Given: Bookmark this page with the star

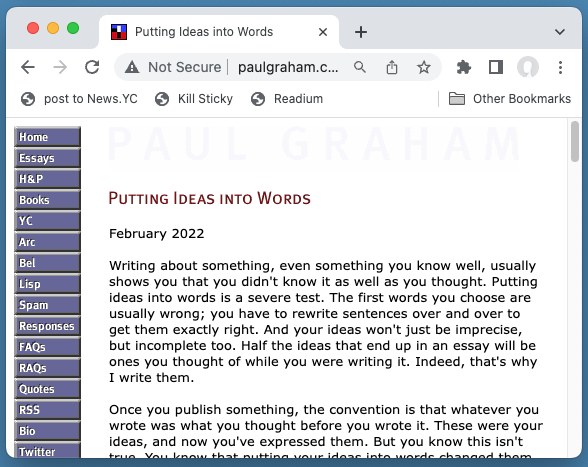Looking at the screenshot, I should (424, 68).
